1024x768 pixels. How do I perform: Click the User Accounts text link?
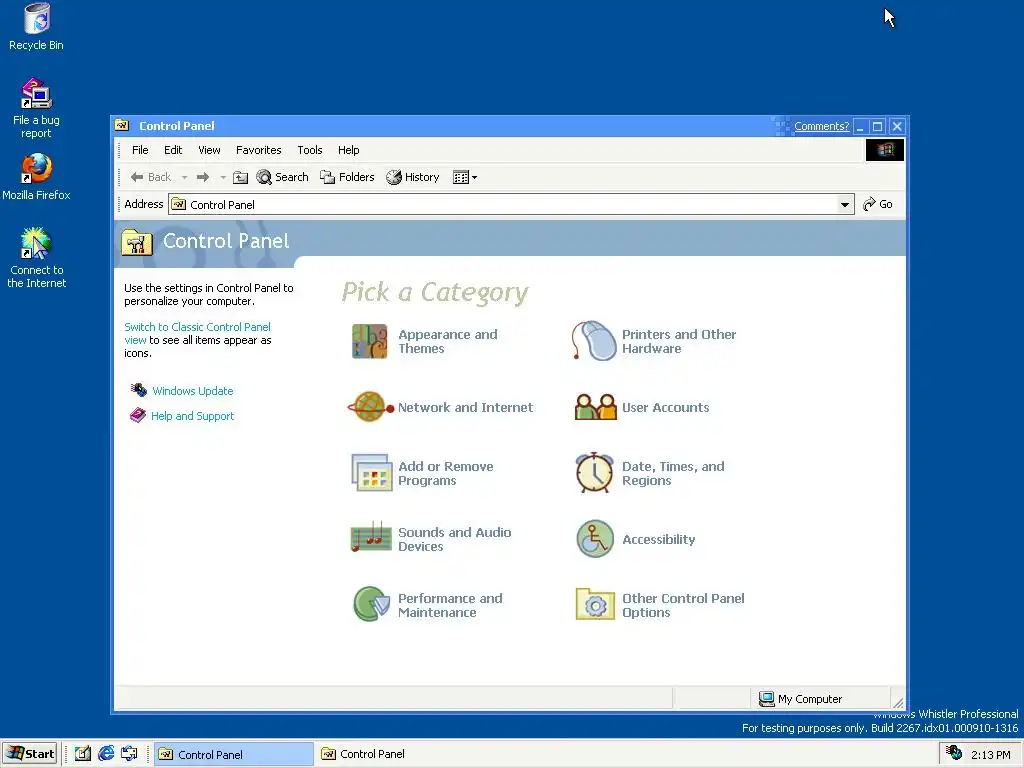tap(665, 407)
